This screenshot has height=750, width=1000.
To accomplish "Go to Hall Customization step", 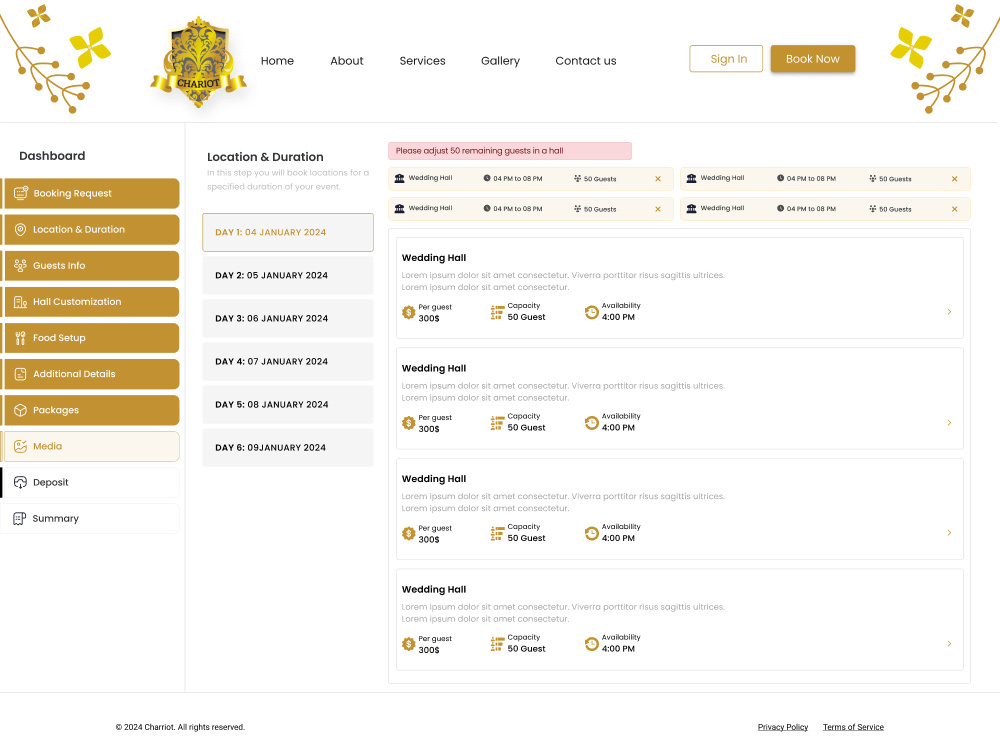I will click(x=90, y=302).
